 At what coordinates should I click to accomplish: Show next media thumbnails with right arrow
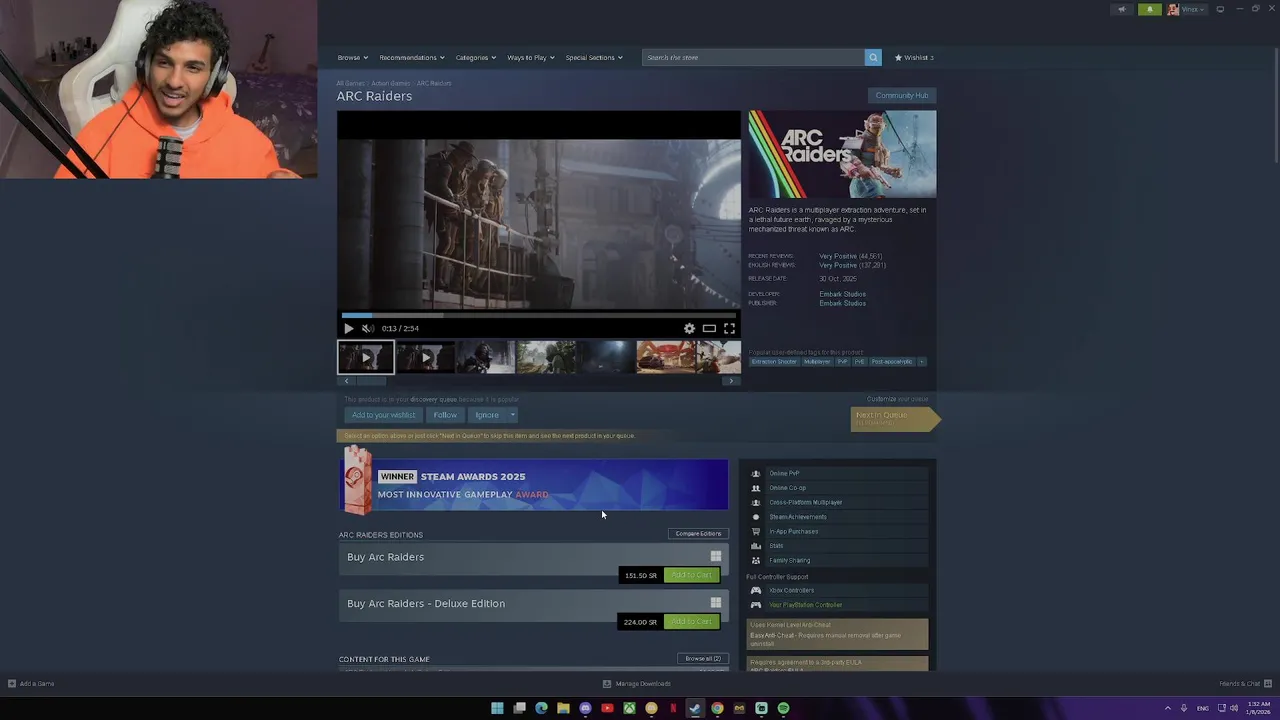pos(731,381)
